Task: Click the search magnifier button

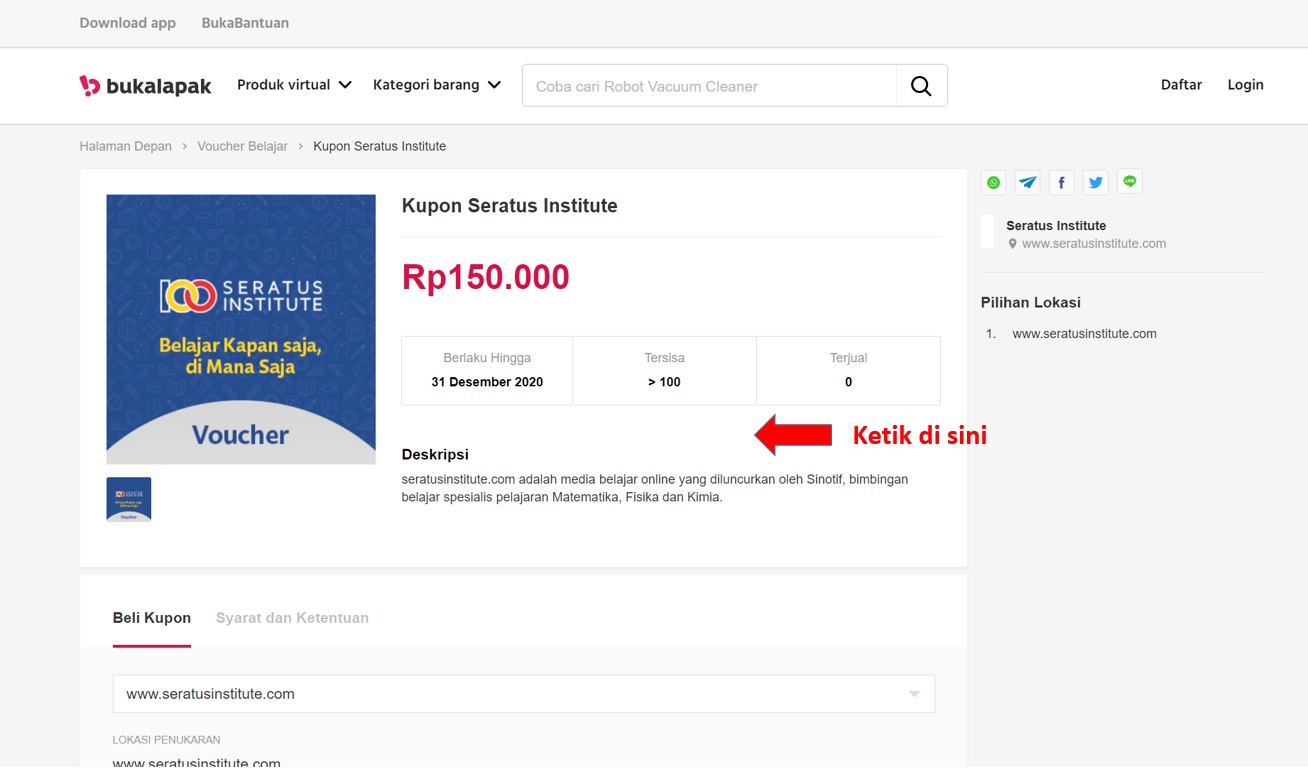Action: pyautogui.click(x=921, y=86)
